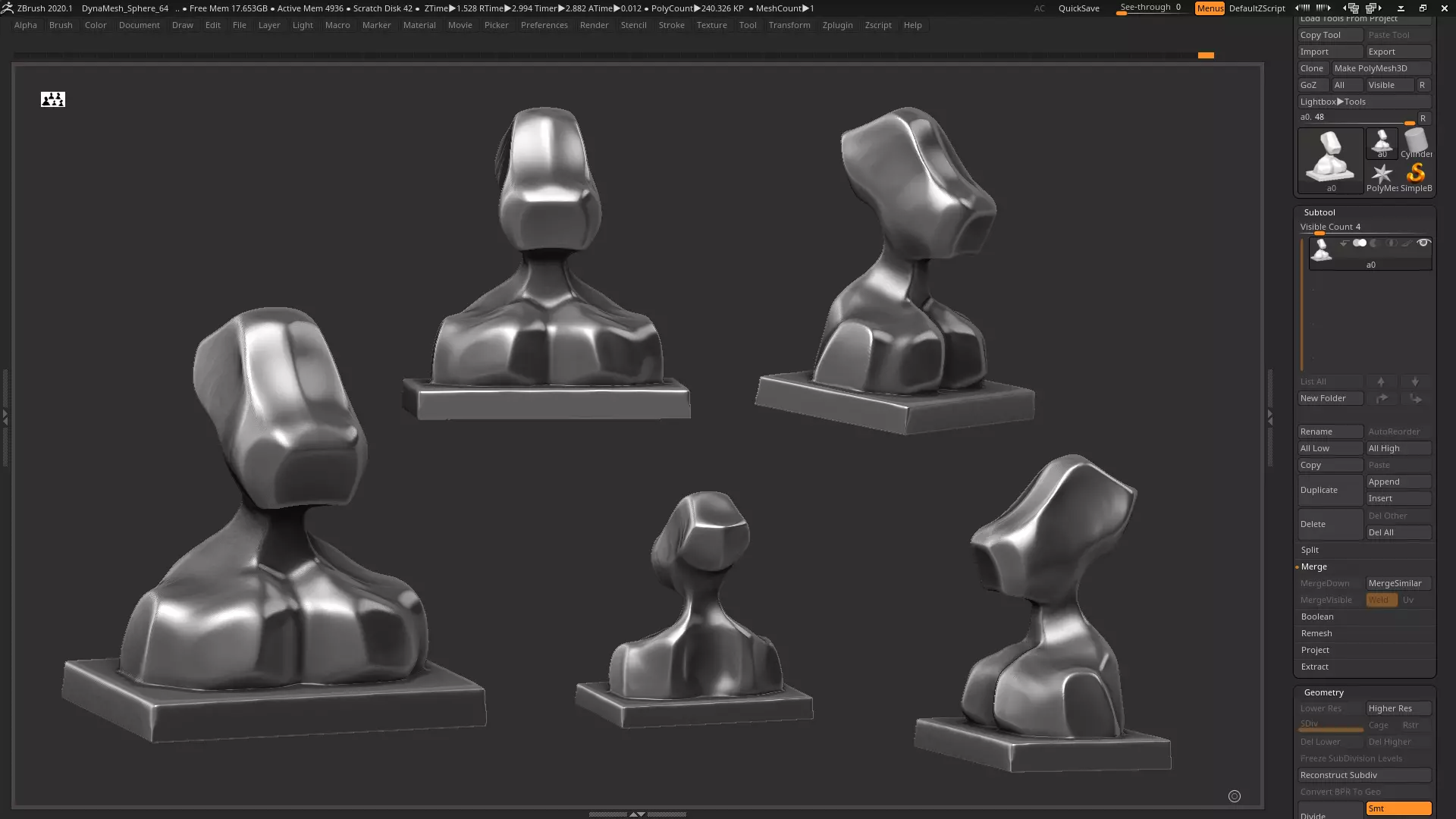Click the QuickSave button
This screenshot has width=1456, height=819.
[1078, 8]
